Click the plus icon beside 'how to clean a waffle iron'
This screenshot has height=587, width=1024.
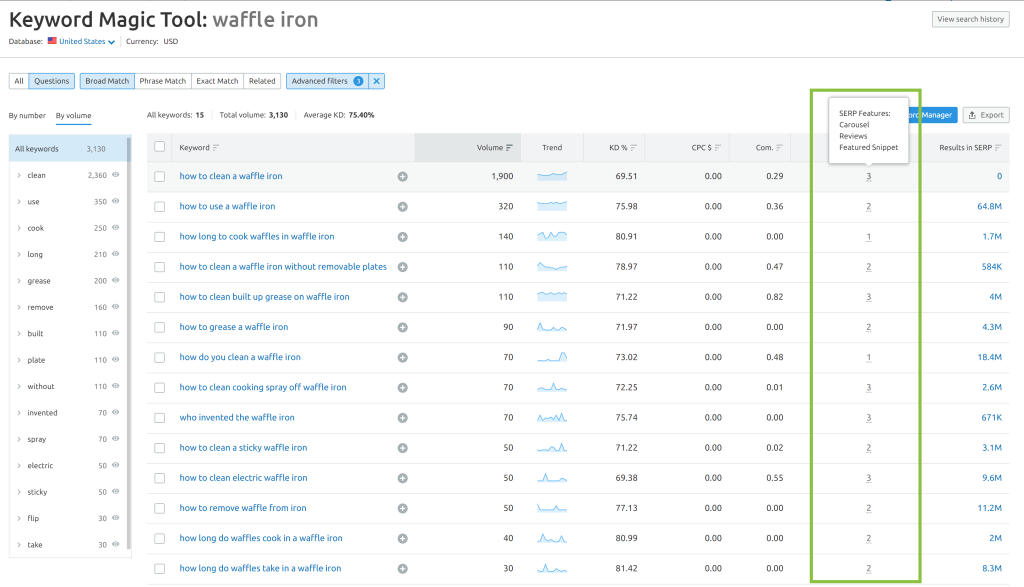[x=402, y=176]
